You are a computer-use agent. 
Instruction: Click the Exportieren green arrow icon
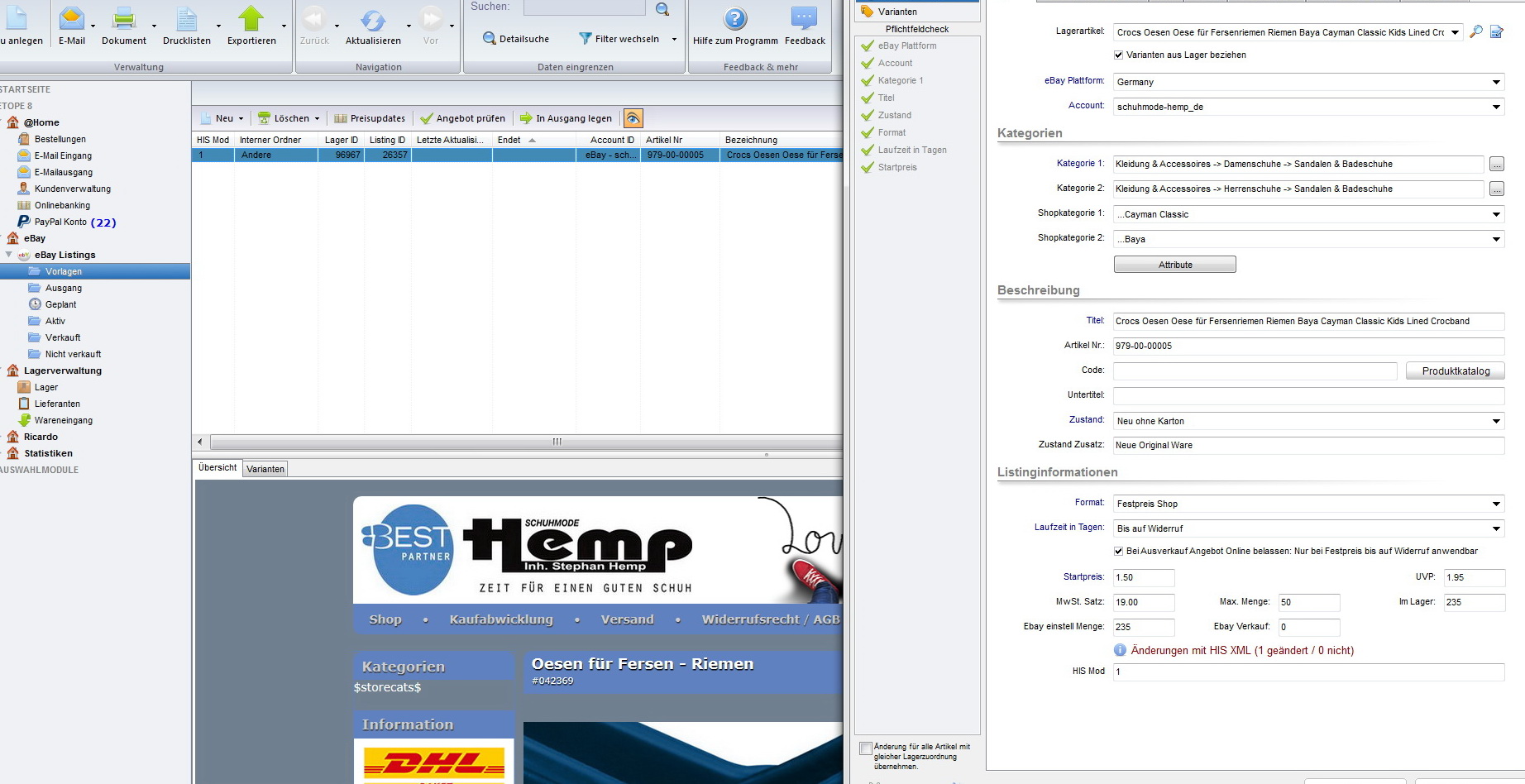[251, 20]
